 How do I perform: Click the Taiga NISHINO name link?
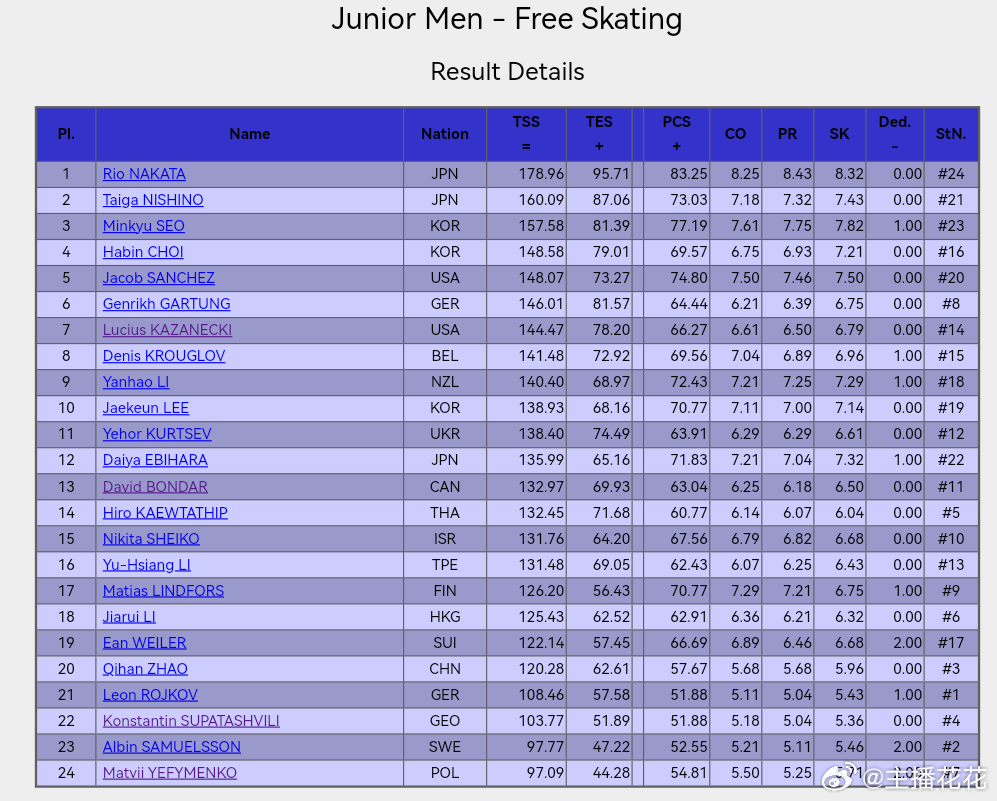tap(153, 200)
